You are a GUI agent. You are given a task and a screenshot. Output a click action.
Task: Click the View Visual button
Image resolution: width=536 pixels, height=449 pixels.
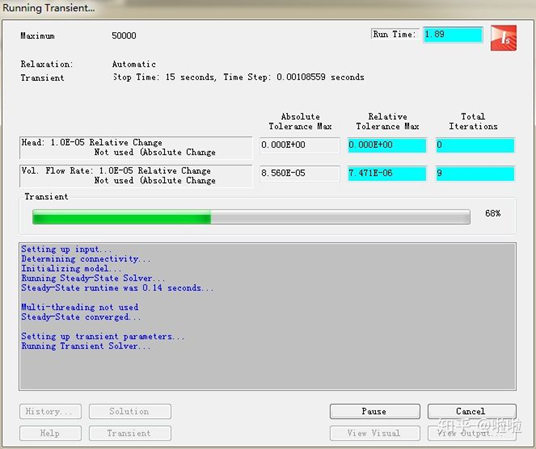click(375, 433)
